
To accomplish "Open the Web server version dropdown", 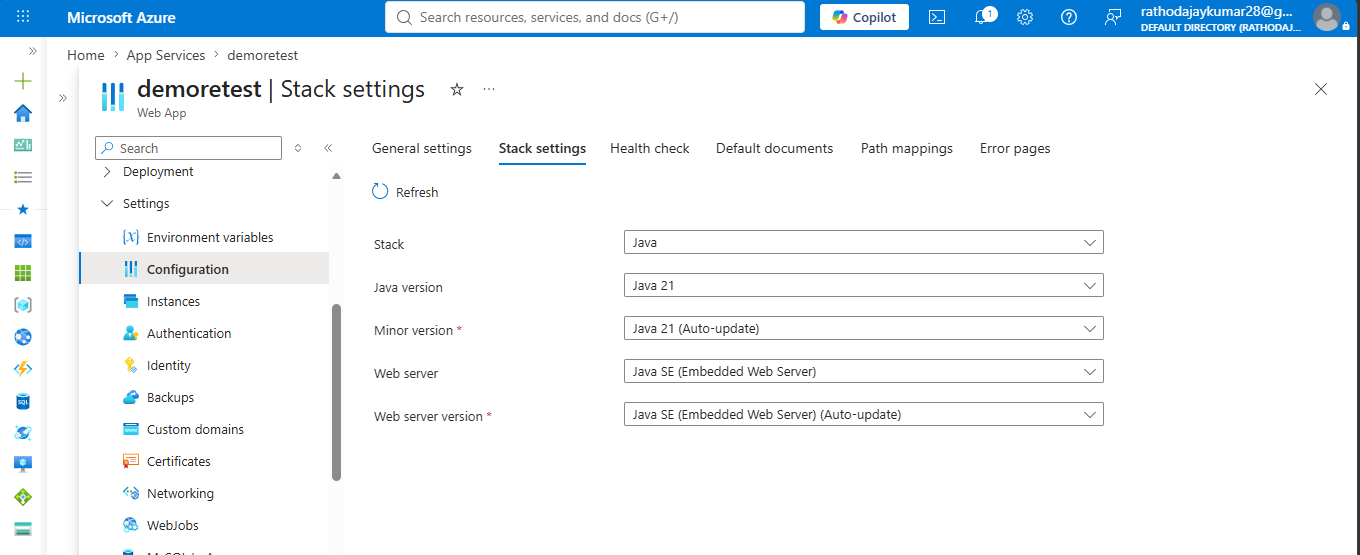I will tap(863, 414).
